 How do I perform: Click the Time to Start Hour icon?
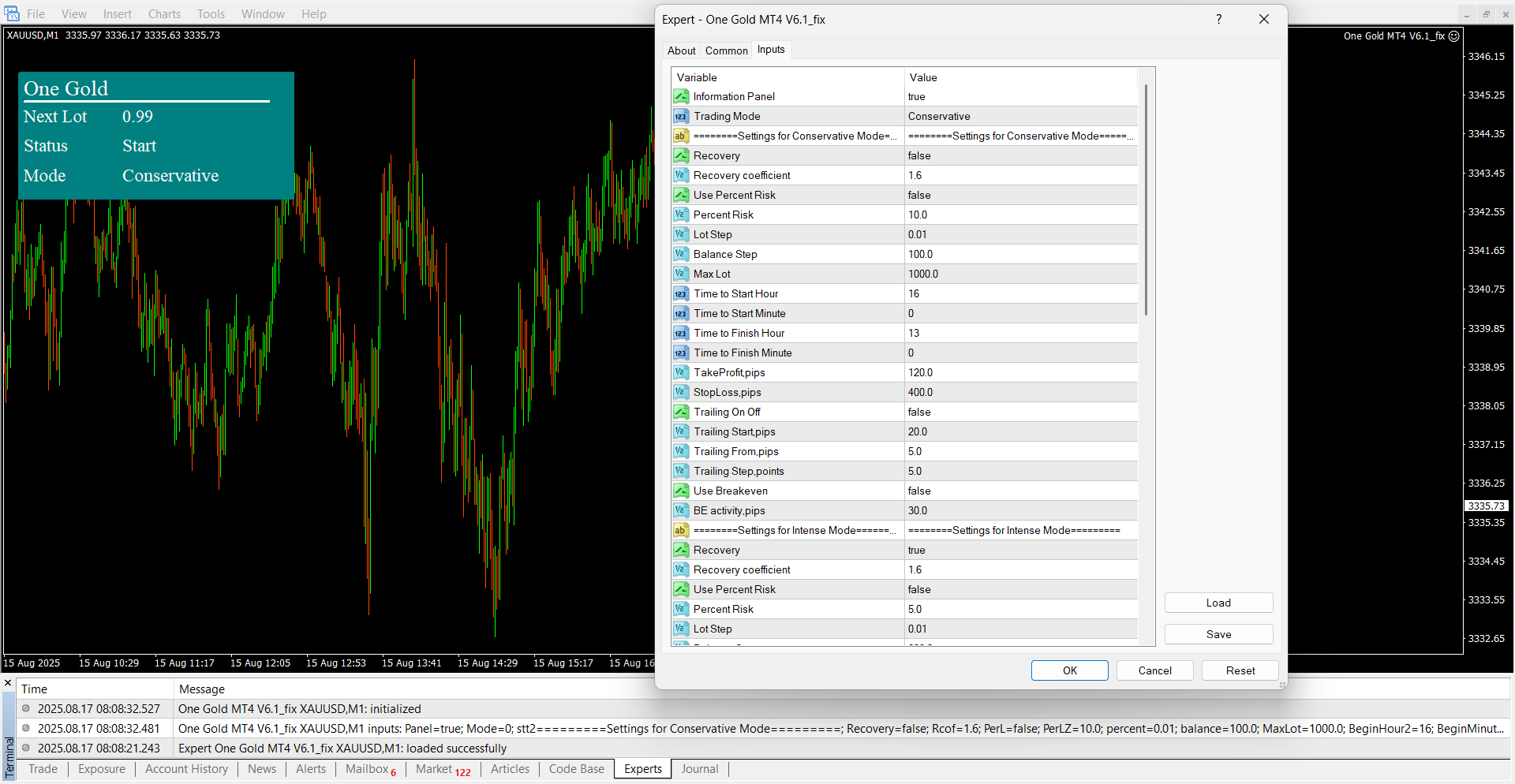pyautogui.click(x=681, y=293)
